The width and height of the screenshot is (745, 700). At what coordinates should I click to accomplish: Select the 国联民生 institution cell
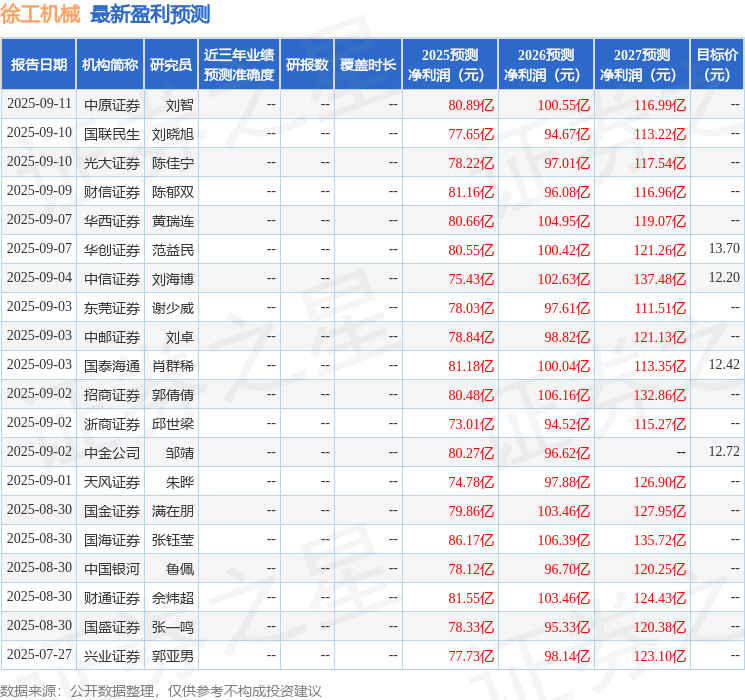tap(112, 134)
